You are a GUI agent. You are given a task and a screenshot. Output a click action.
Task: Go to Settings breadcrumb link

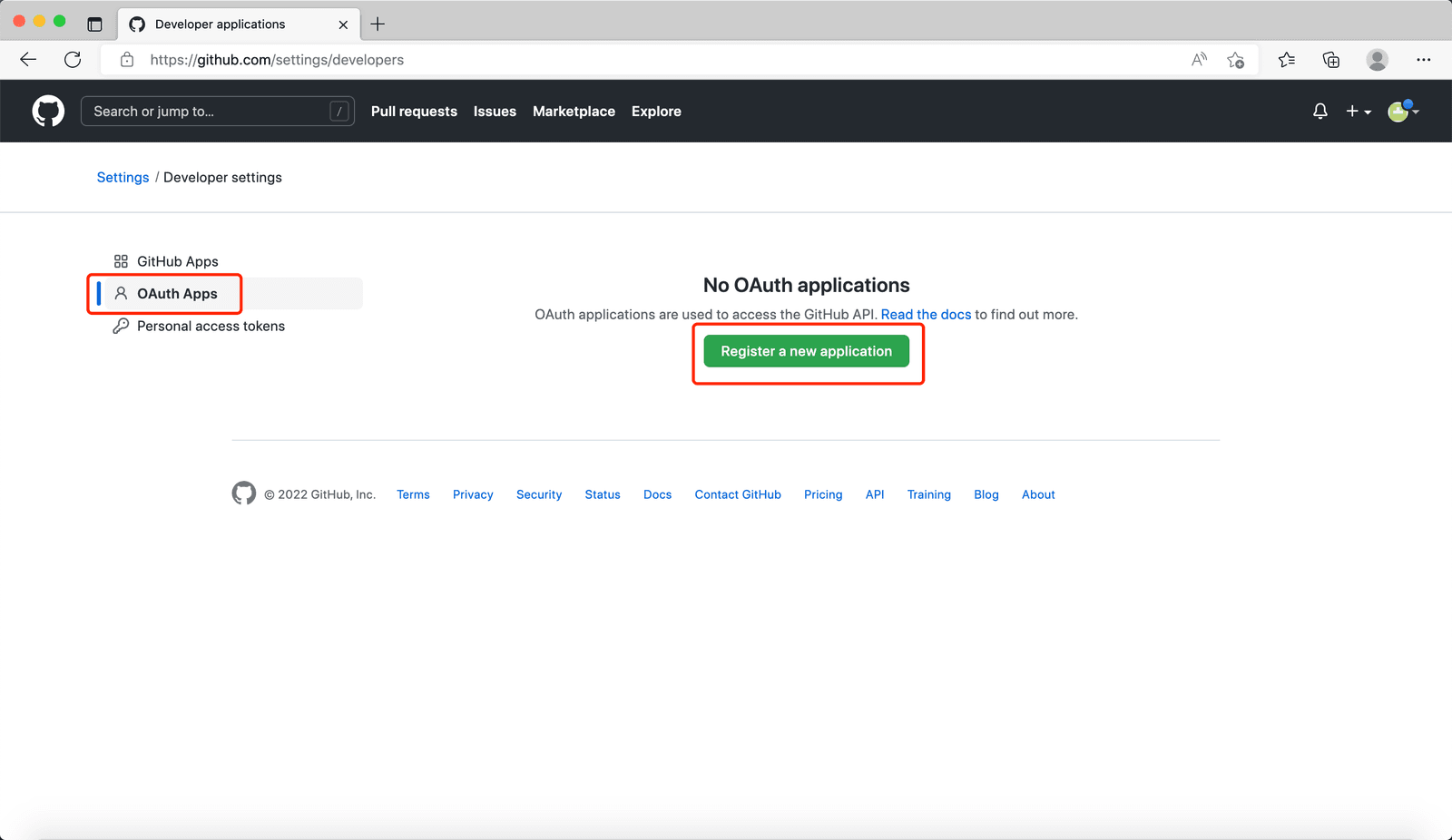click(x=123, y=177)
